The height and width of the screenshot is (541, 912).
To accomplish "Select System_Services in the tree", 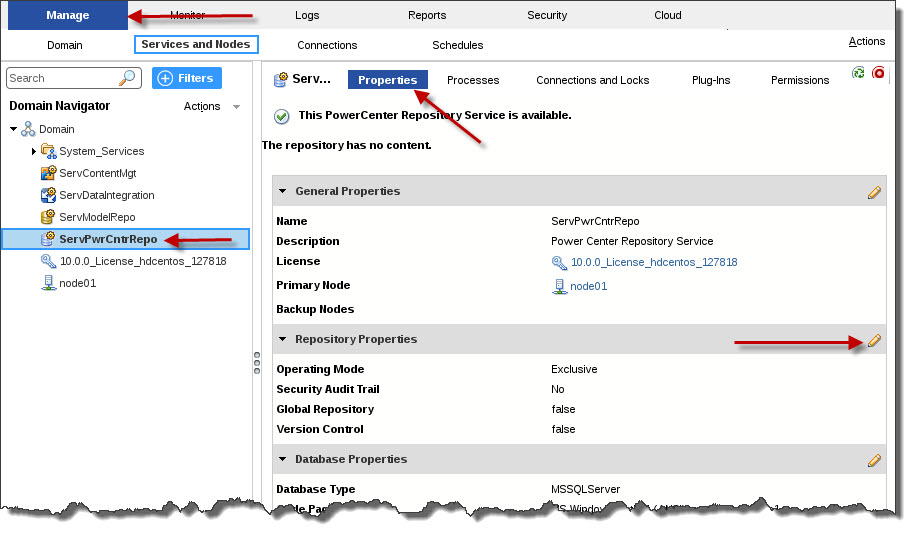I will point(101,151).
